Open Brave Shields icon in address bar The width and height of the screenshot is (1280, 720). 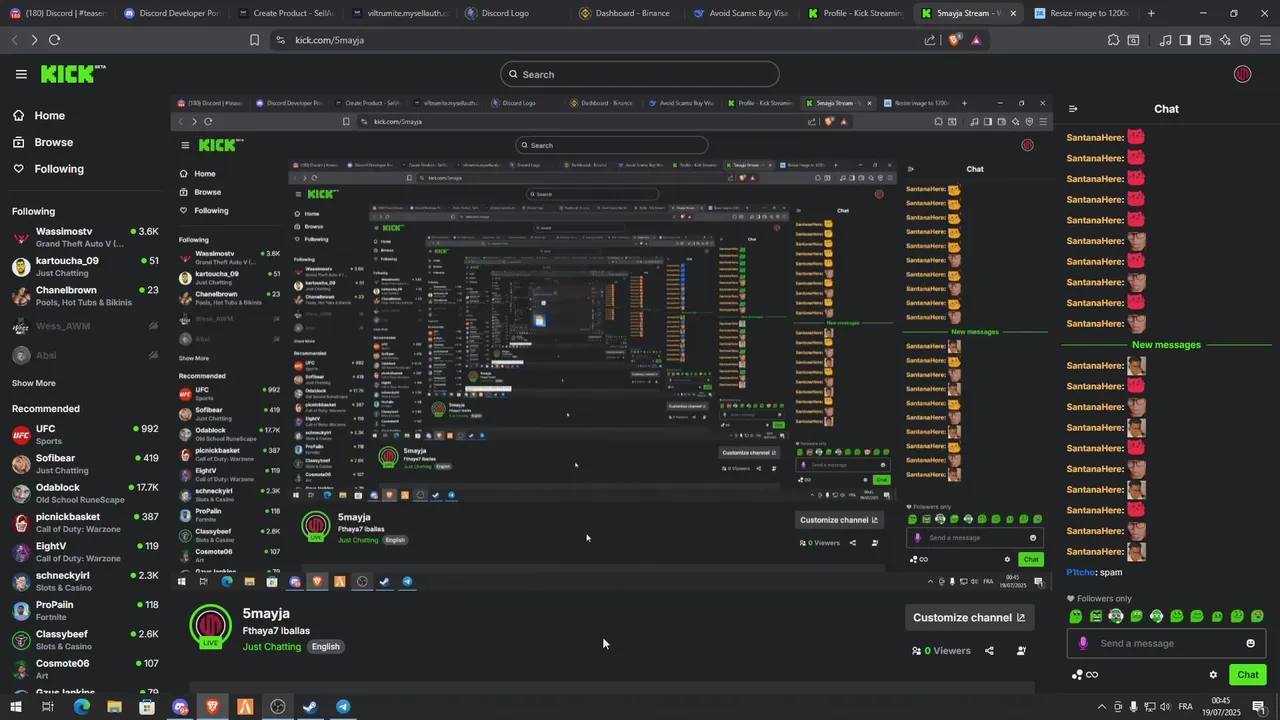pos(955,40)
